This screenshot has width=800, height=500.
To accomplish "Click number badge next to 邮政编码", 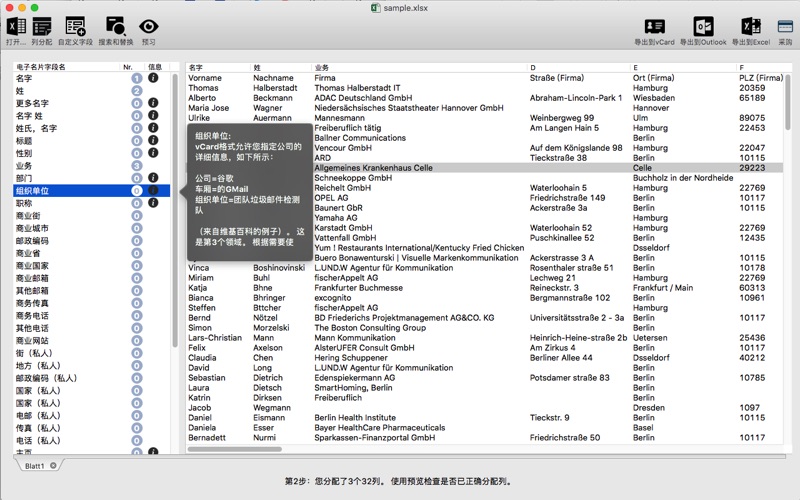I will click(137, 241).
